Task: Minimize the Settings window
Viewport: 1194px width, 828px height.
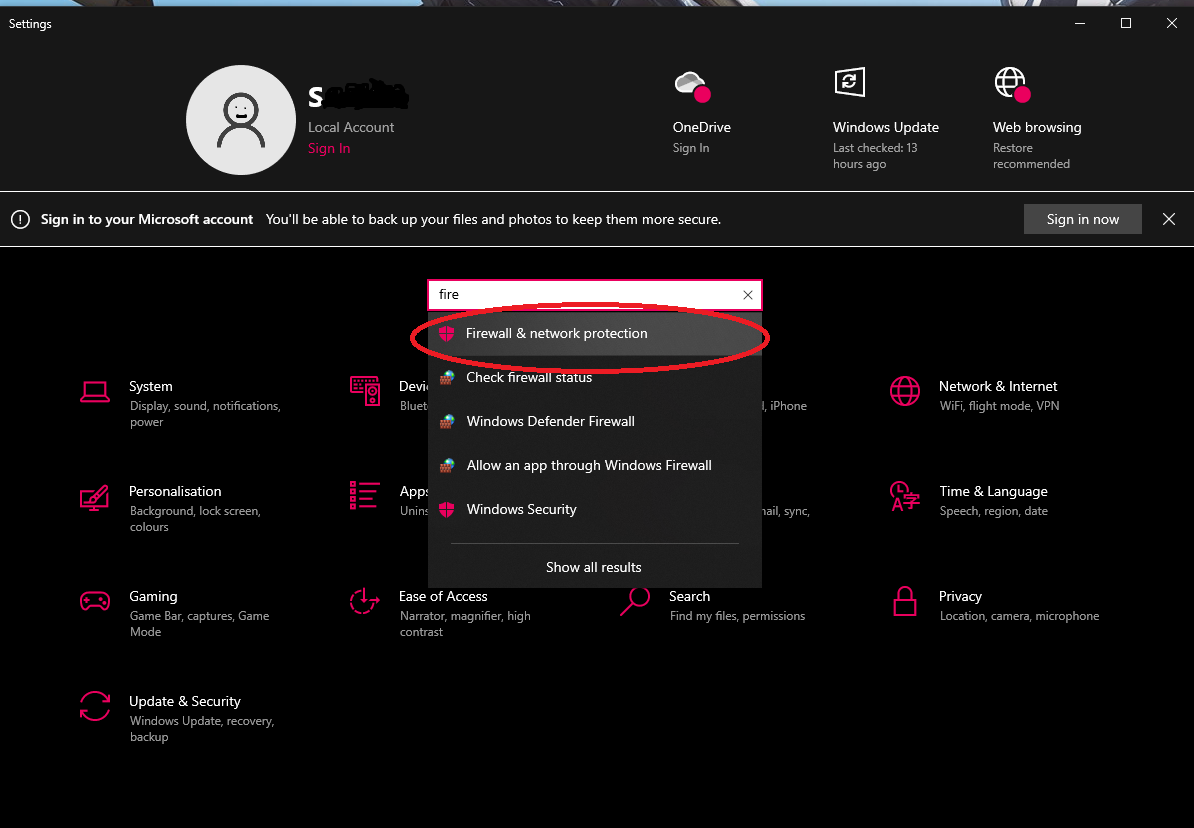Action: (1080, 24)
